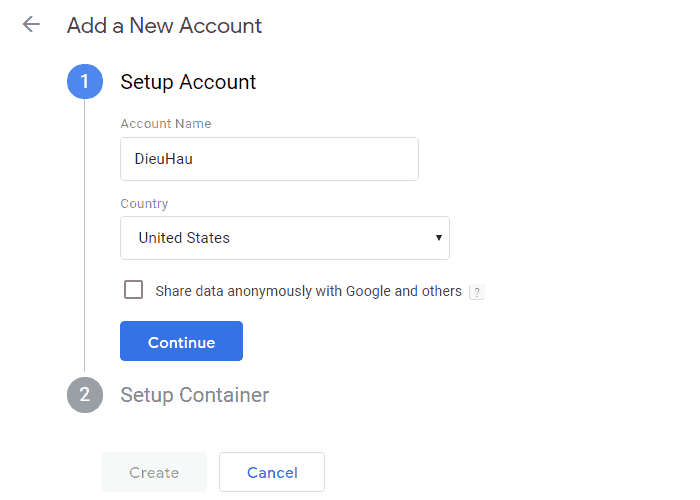Click the back arrow icon

[31, 25]
